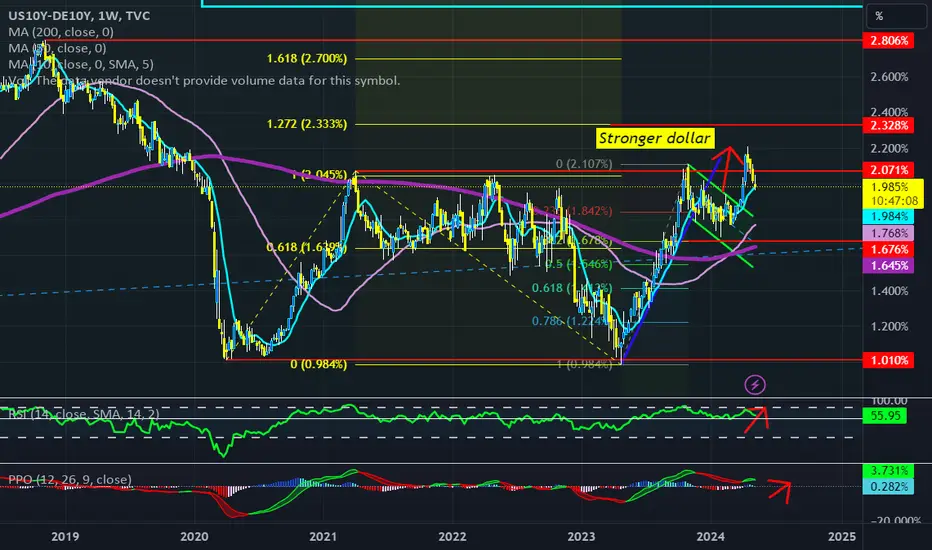
Task: Click the 1.985% current price label
Action: pos(894,194)
